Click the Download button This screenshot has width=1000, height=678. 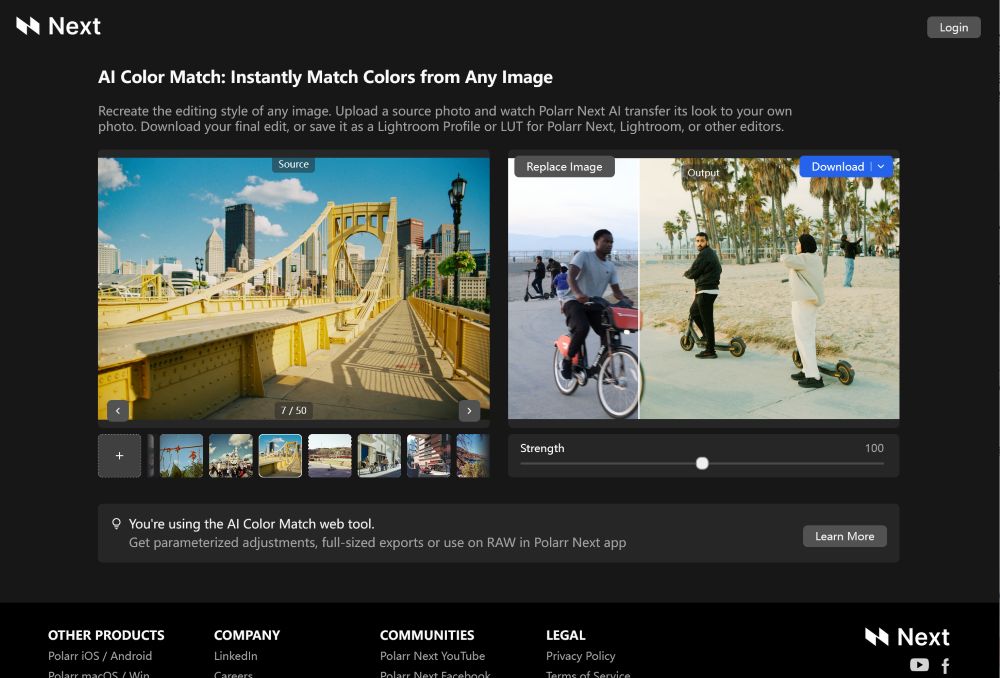(x=836, y=167)
